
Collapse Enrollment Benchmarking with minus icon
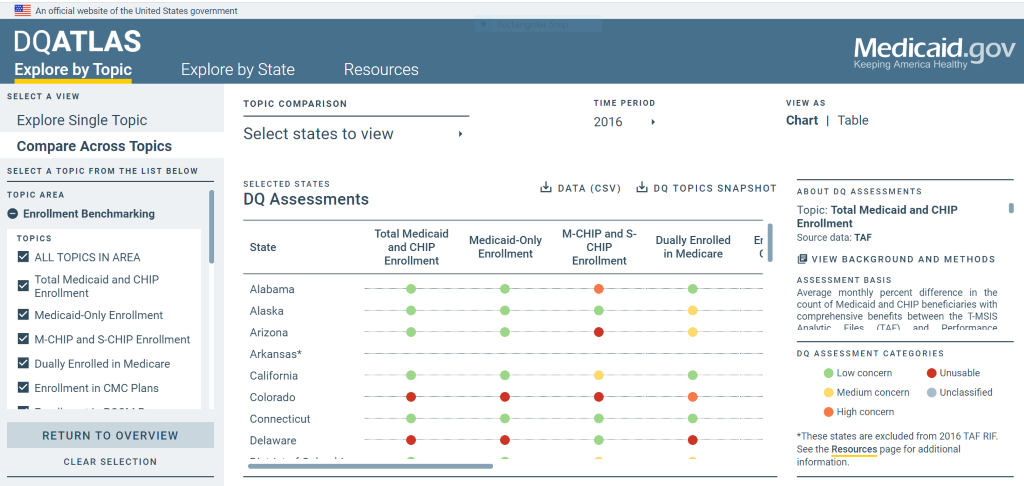point(12,214)
